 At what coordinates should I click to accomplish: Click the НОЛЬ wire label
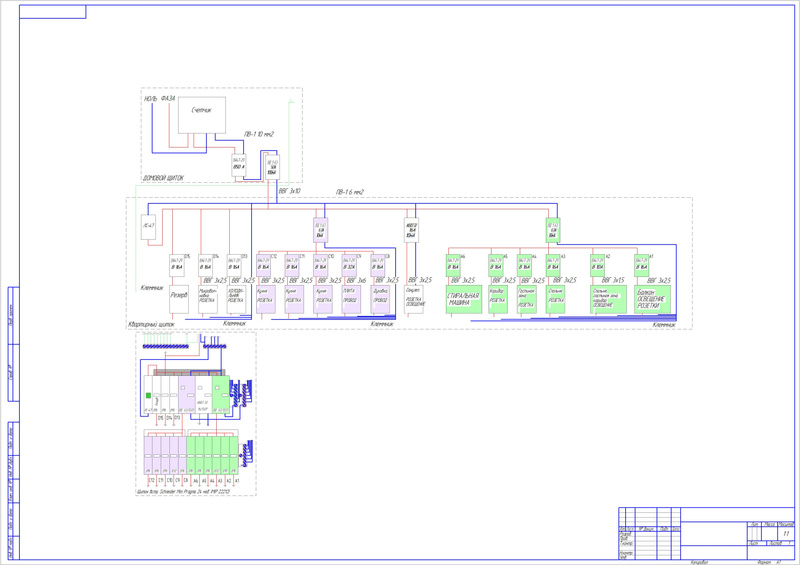pyautogui.click(x=151, y=99)
